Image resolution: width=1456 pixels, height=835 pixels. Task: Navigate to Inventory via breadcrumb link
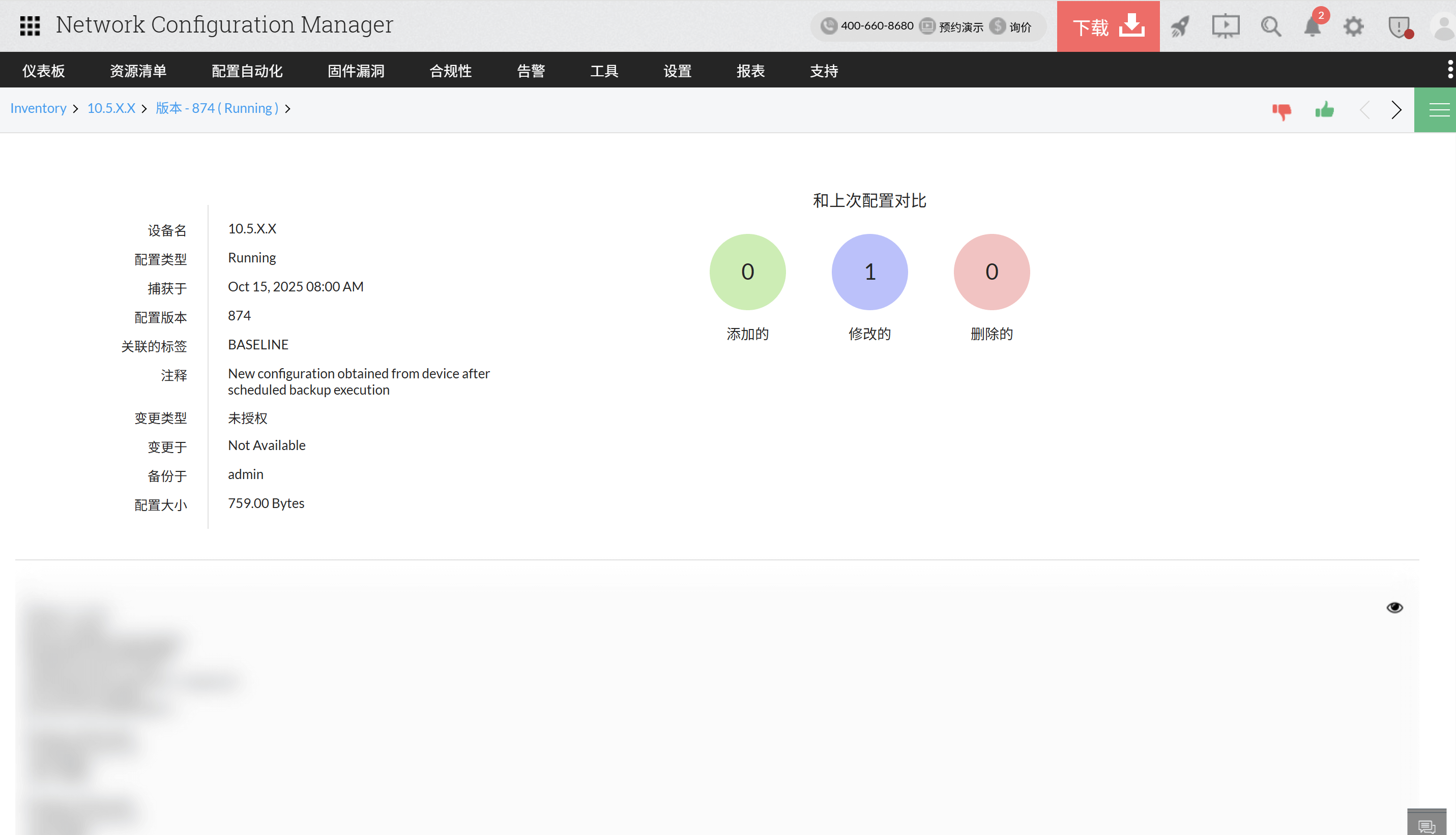click(x=38, y=108)
